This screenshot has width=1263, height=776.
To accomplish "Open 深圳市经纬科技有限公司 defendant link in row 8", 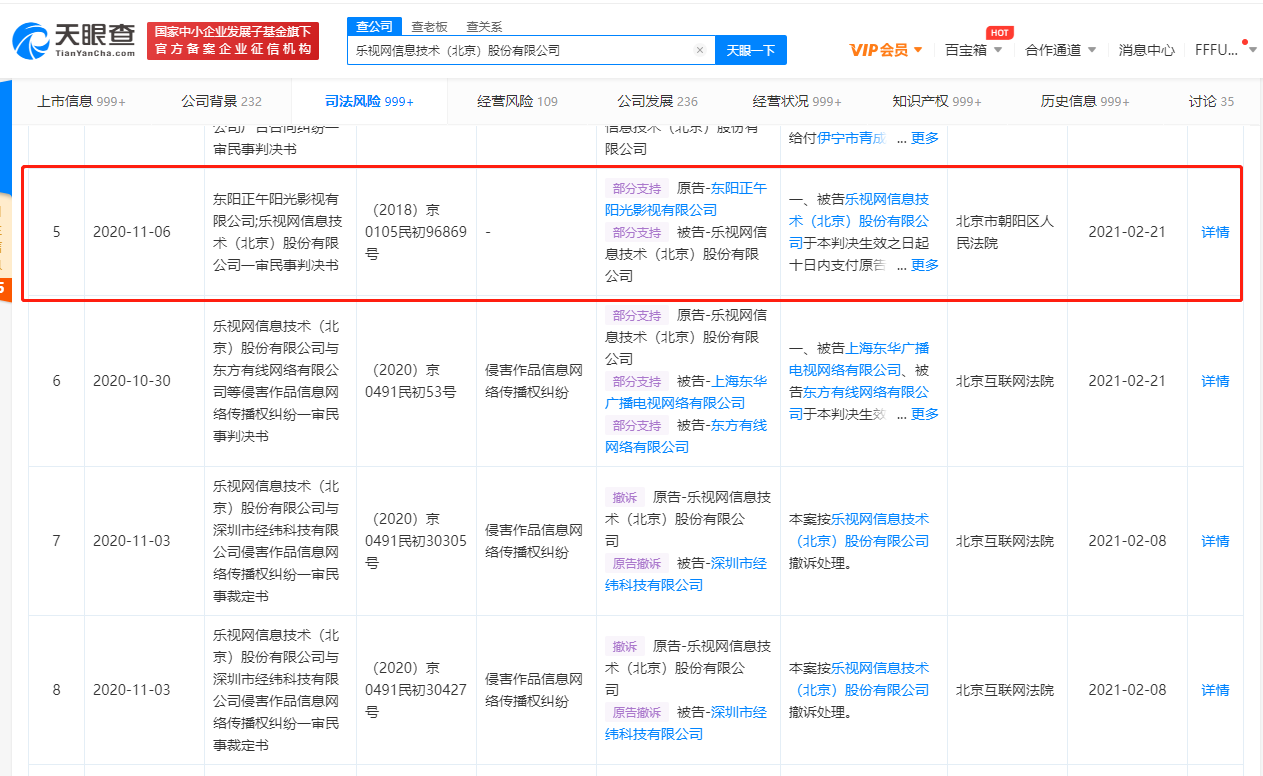I will pos(686,723).
